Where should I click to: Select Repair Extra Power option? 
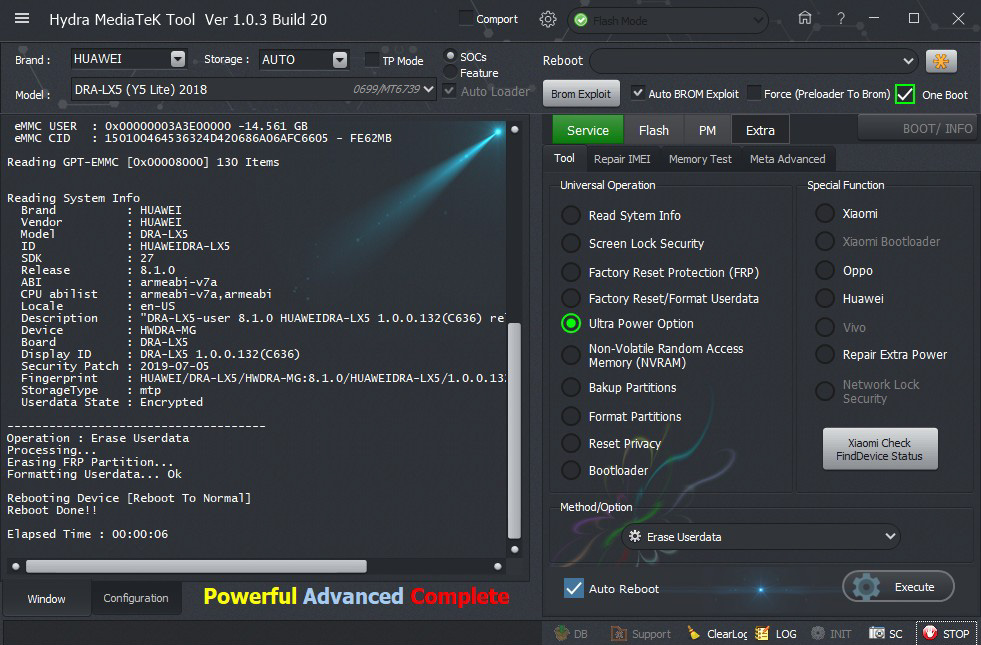coord(825,354)
